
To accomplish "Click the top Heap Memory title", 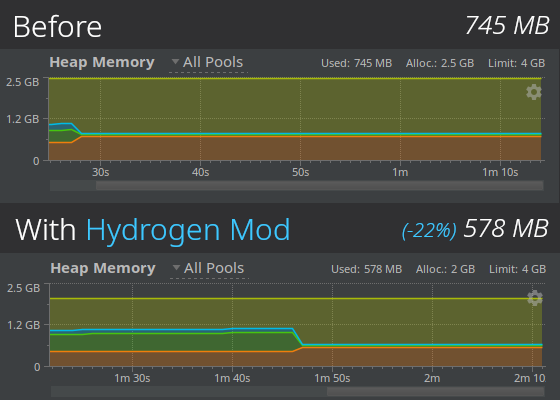I will click(x=102, y=62).
